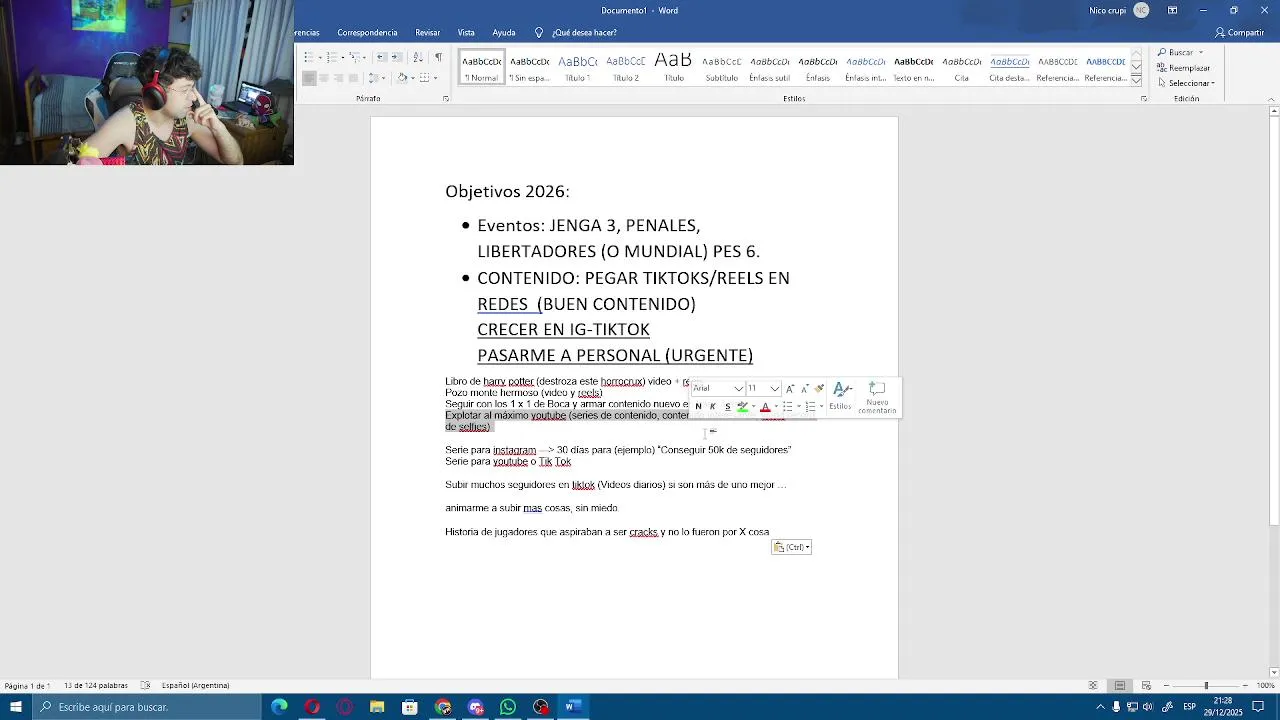Viewport: 1280px width, 720px height.
Task: Open the shading color dropdown arrow
Action: 413,78
